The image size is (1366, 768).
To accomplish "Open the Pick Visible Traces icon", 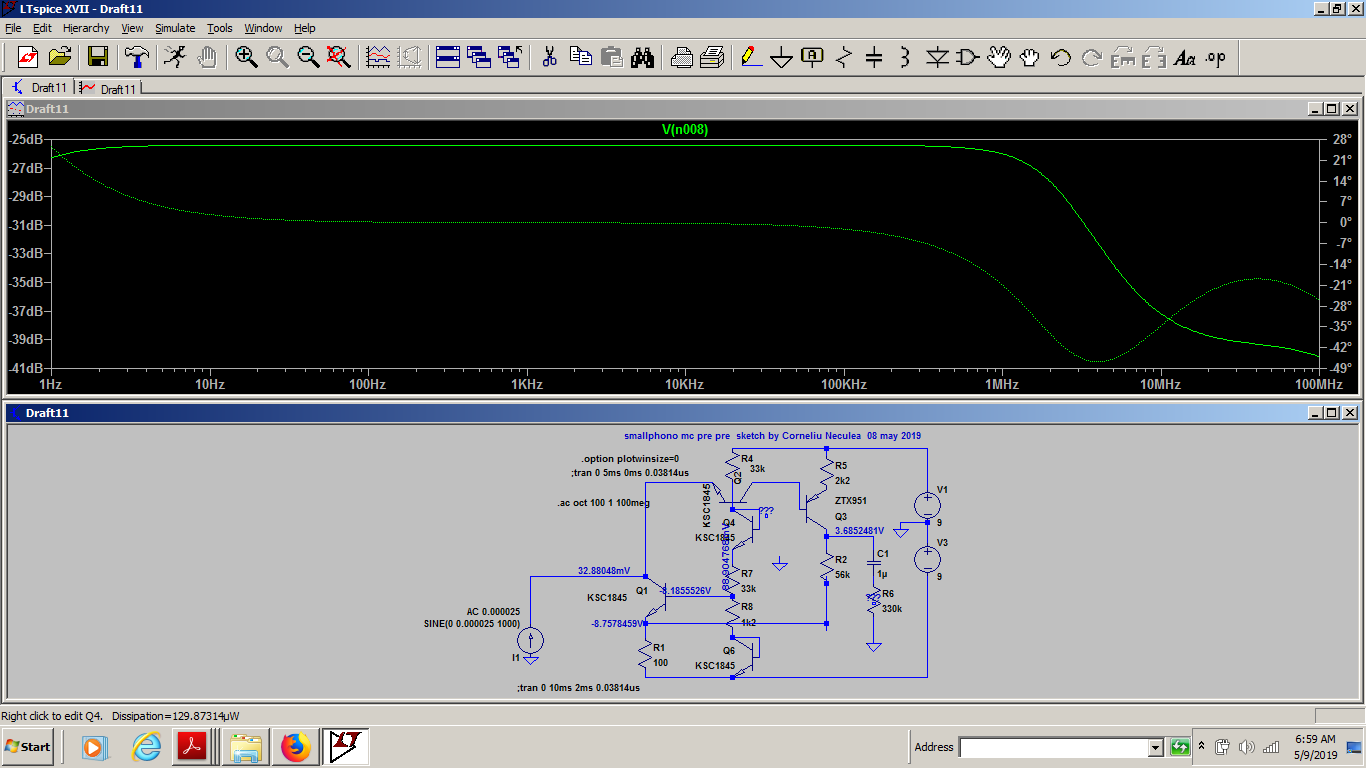I will tap(378, 57).
